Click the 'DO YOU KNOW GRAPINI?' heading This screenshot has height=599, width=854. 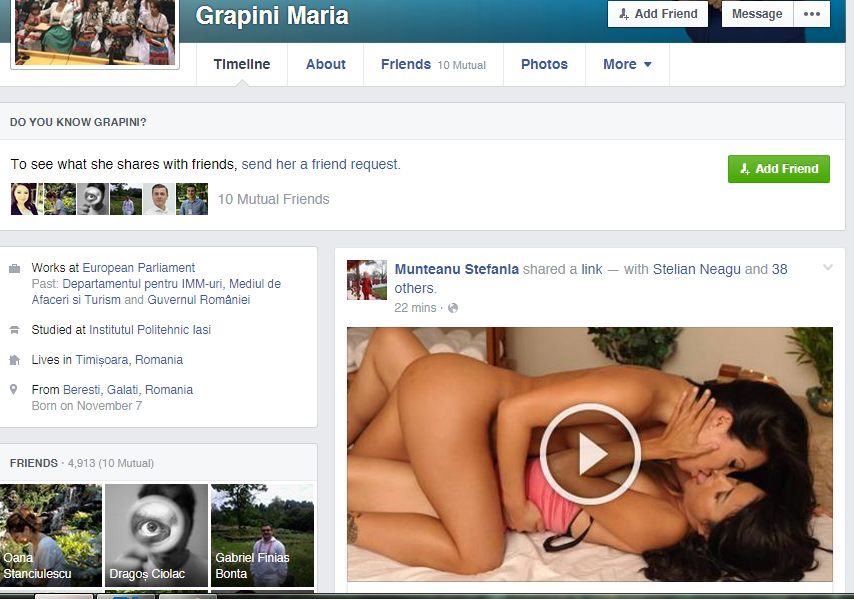pyautogui.click(x=78, y=122)
